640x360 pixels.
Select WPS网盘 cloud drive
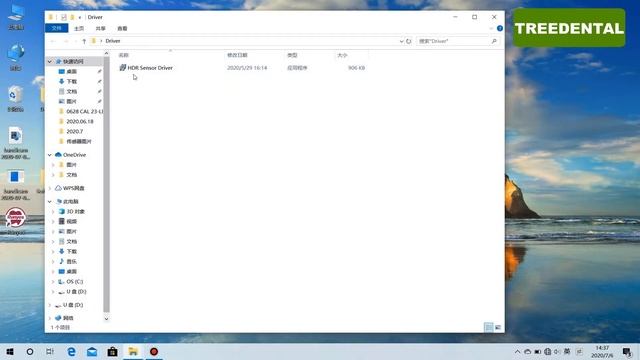73,188
